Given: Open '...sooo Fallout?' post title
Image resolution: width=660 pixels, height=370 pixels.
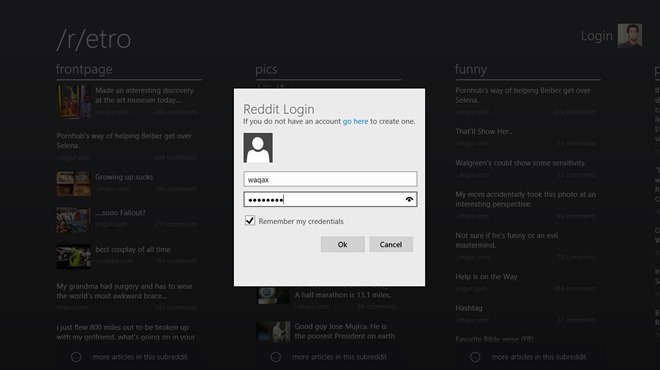Looking at the screenshot, I should (x=120, y=213).
